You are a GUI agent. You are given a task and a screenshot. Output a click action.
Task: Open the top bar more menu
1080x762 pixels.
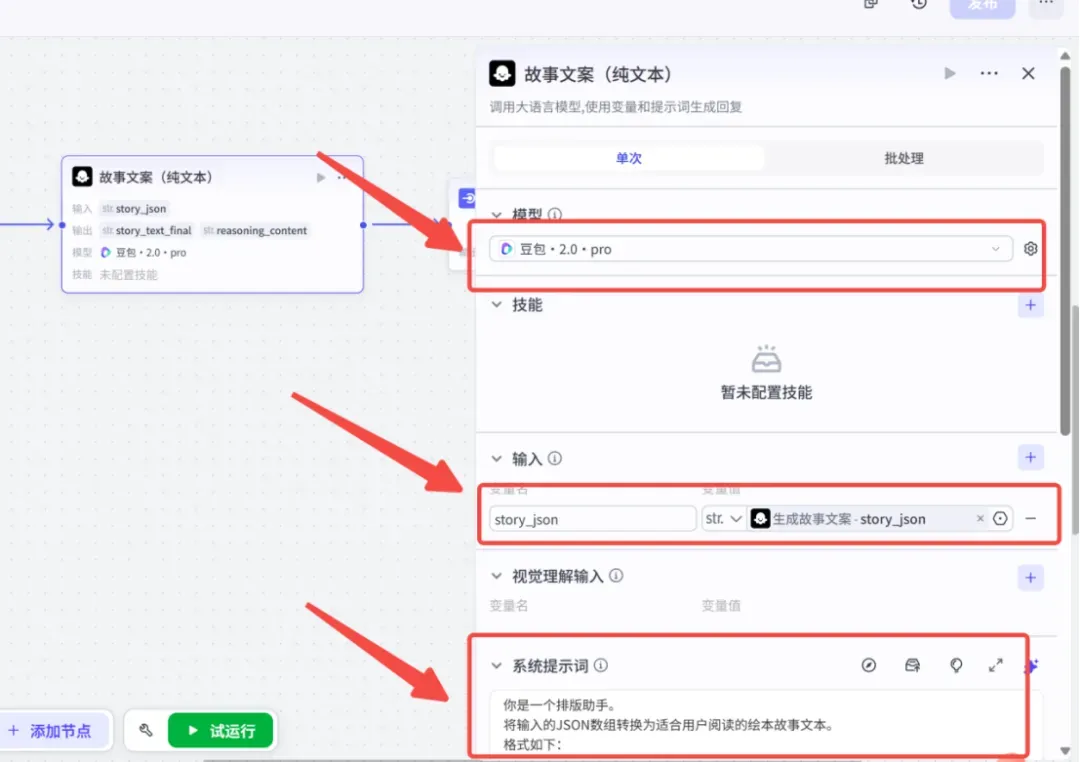(x=1046, y=4)
